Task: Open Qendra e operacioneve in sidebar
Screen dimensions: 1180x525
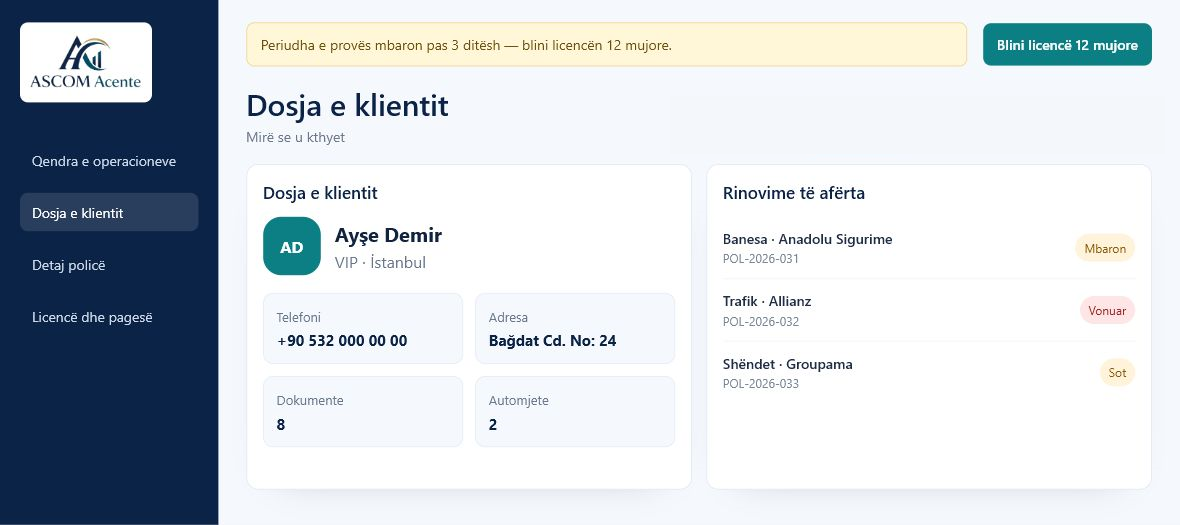Action: [109, 162]
